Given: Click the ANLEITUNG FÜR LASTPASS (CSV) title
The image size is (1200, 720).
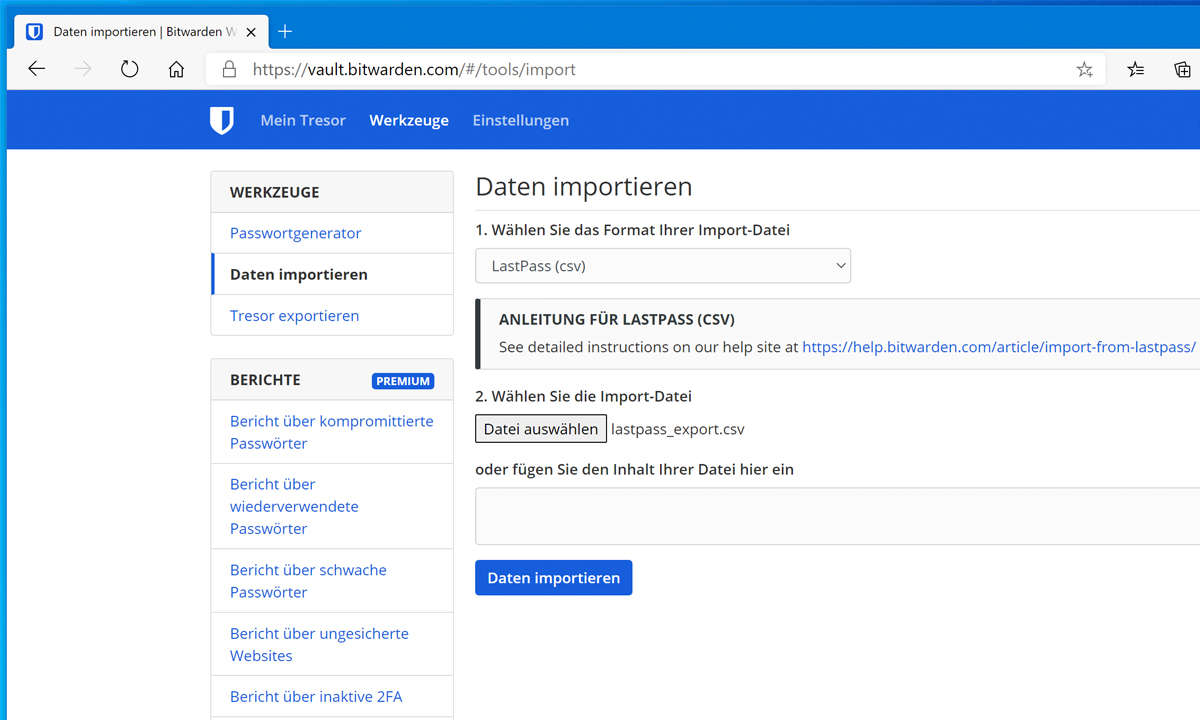Looking at the screenshot, I should (617, 320).
